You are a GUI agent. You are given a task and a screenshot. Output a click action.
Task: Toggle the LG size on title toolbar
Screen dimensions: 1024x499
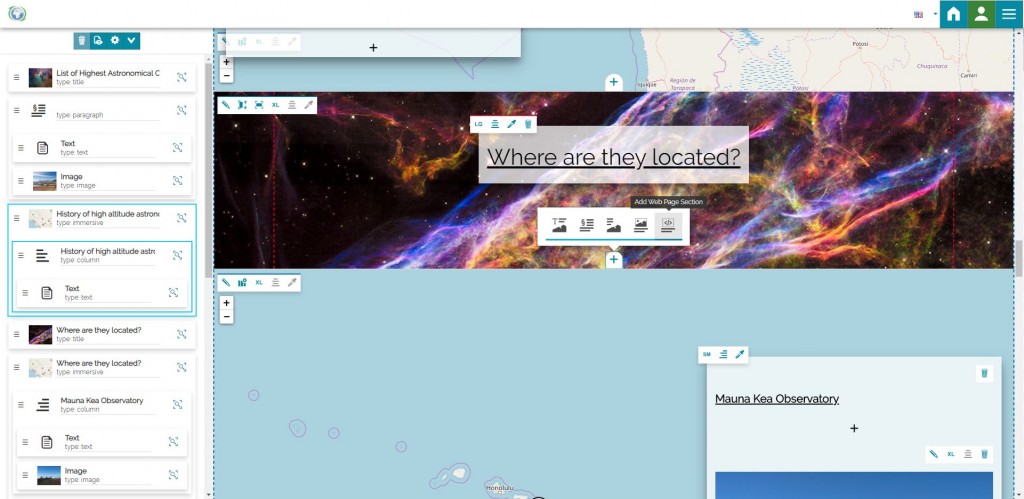478,124
